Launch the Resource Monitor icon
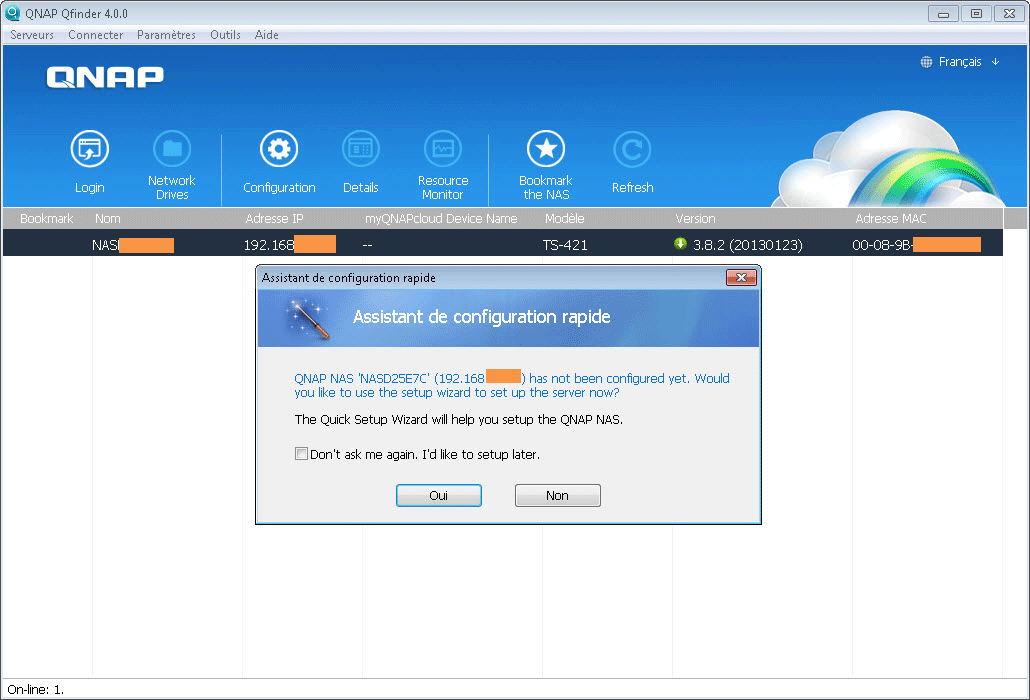 [443, 149]
